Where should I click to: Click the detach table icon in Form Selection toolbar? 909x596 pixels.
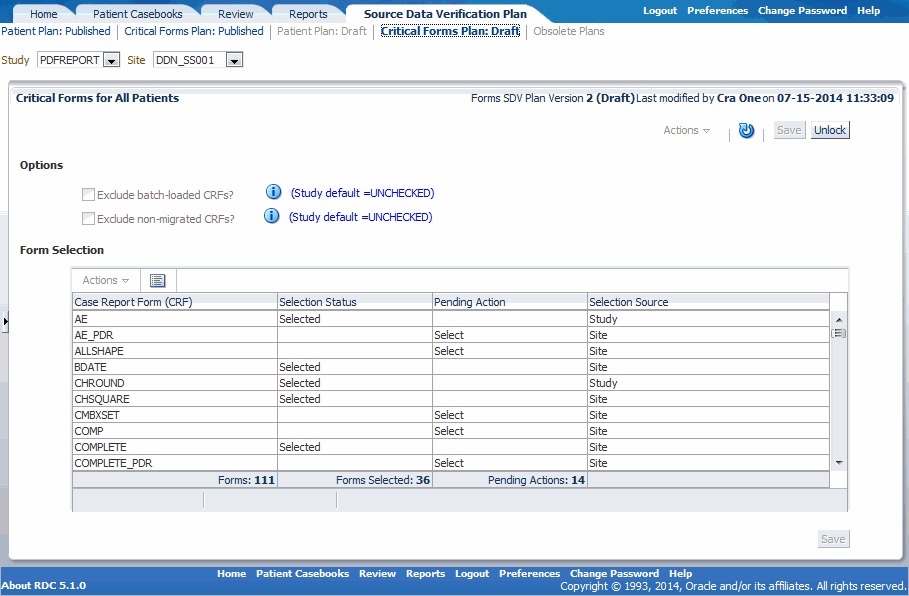(x=158, y=281)
